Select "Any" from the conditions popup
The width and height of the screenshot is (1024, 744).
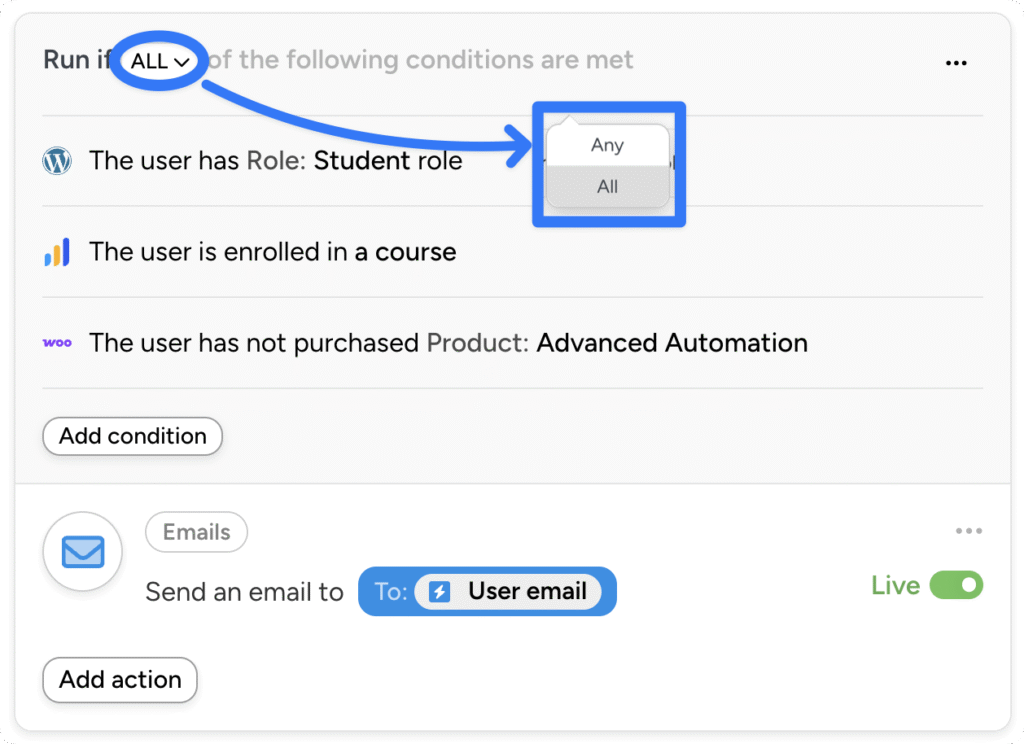click(607, 144)
